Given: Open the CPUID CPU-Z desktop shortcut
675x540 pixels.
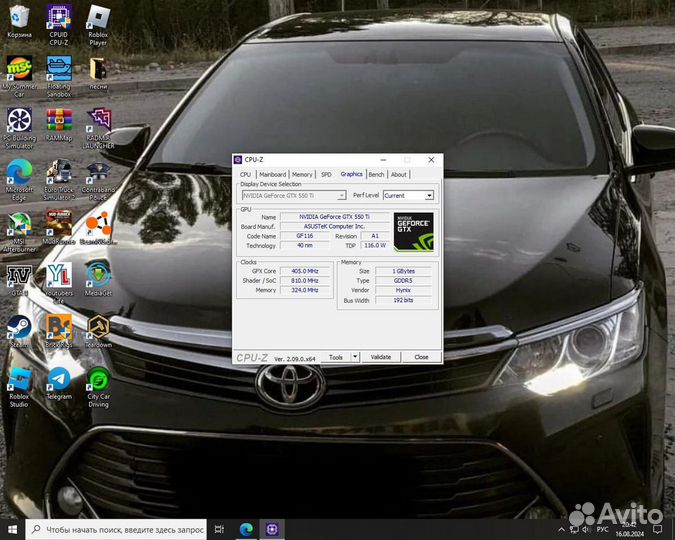Looking at the screenshot, I should [x=58, y=19].
